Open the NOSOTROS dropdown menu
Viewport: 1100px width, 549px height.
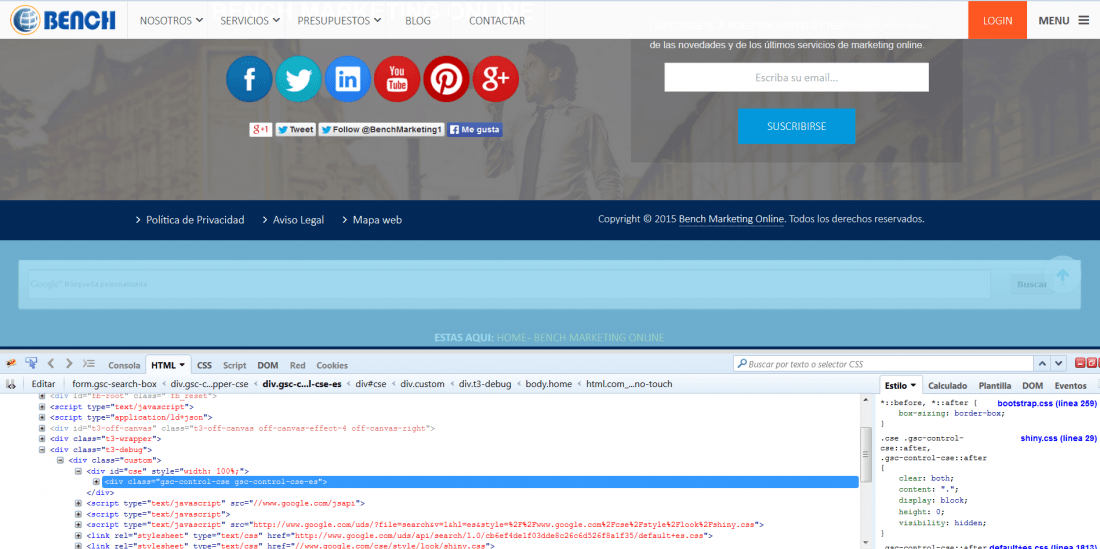pyautogui.click(x=171, y=20)
